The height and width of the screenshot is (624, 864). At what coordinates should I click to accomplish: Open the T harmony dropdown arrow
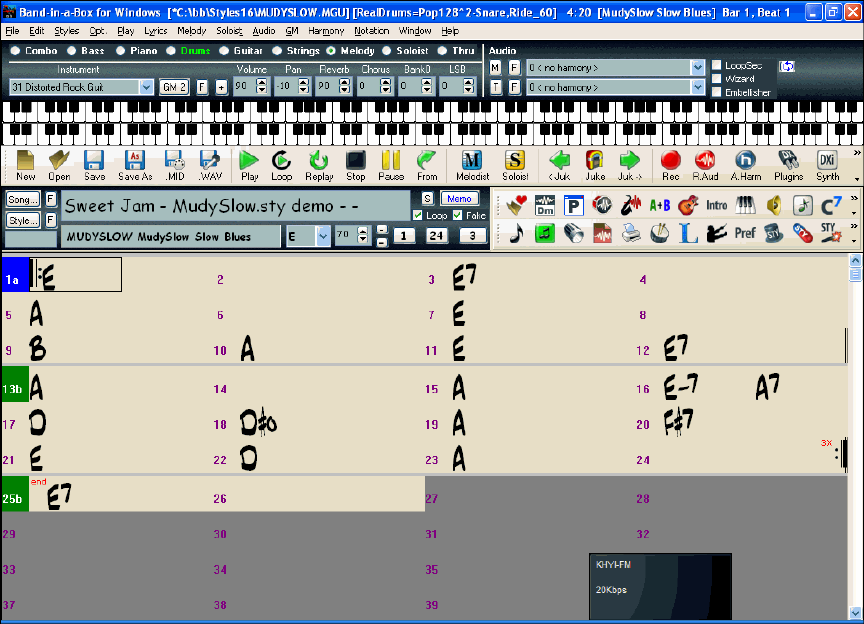point(698,87)
